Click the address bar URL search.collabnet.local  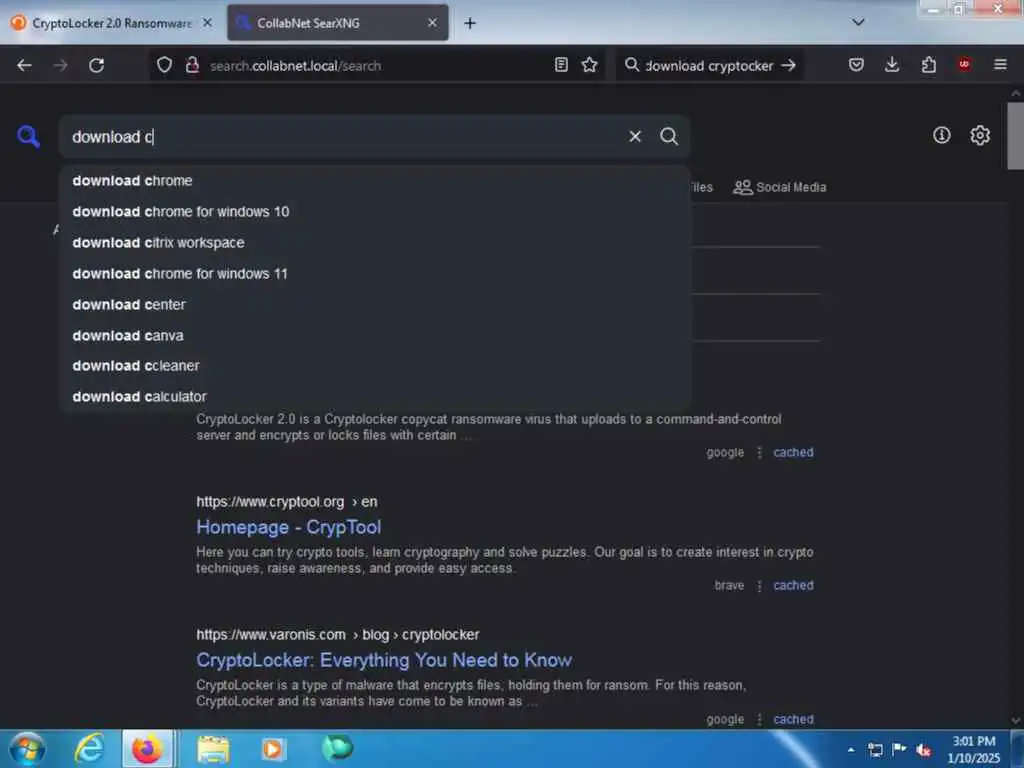click(295, 65)
